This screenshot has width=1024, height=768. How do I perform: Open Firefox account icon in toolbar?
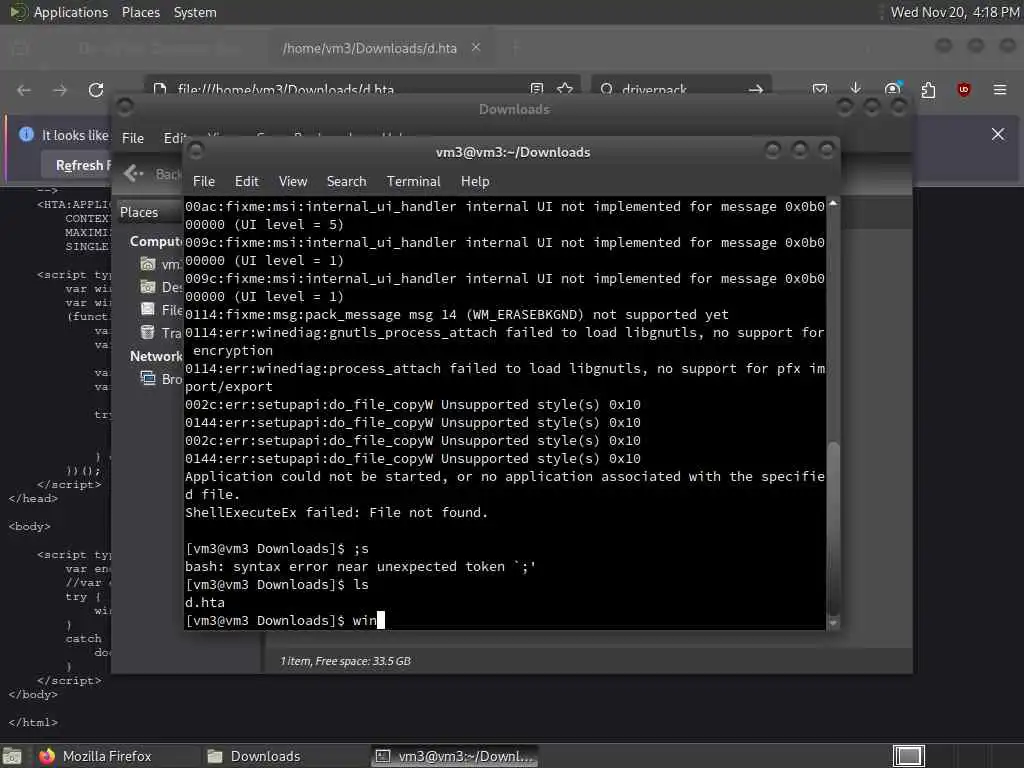[892, 89]
